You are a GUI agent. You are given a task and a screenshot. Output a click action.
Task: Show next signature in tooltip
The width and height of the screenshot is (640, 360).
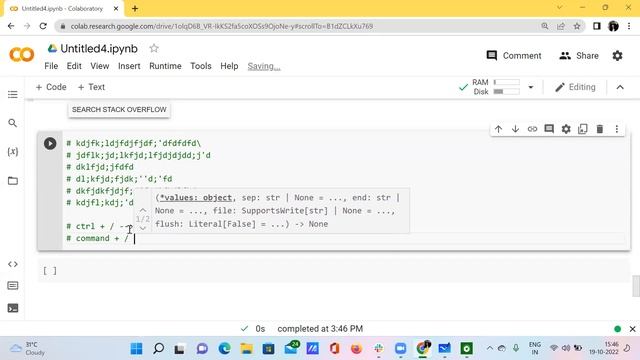(143, 228)
